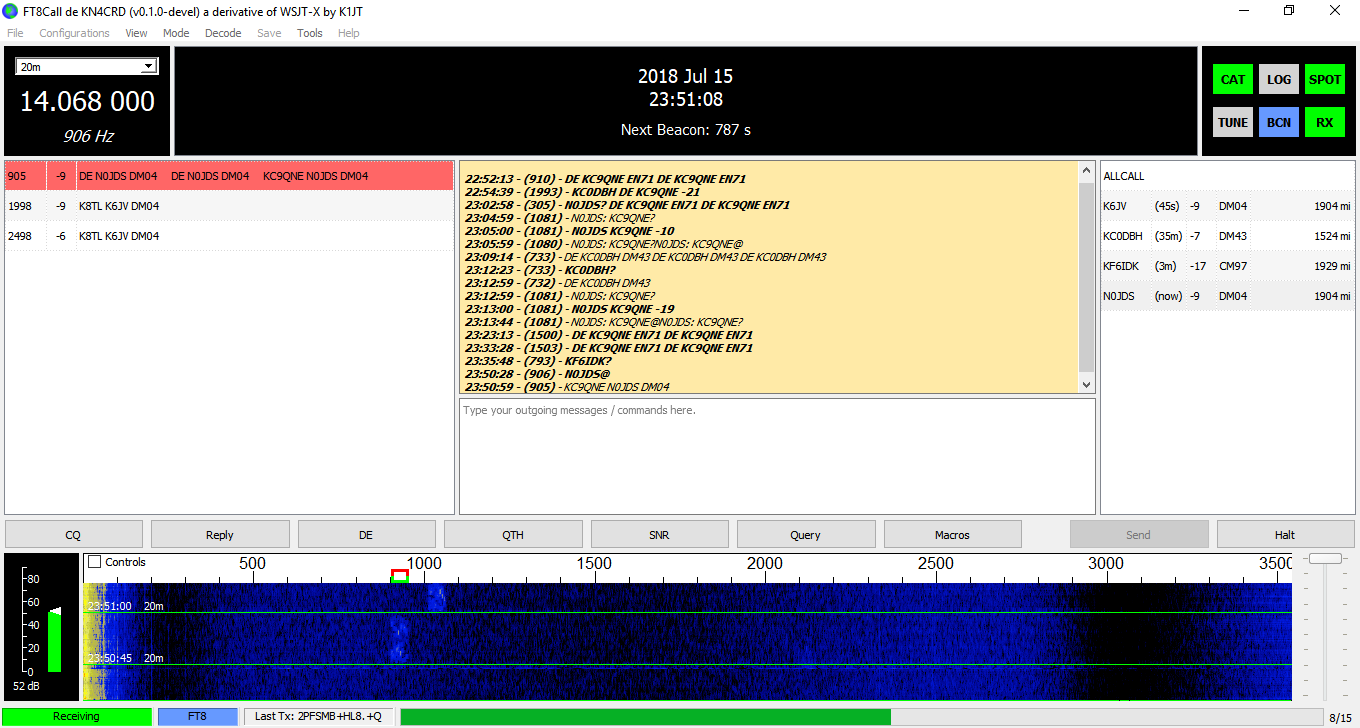Open the LOG button
This screenshot has width=1360, height=728.
(1279, 79)
